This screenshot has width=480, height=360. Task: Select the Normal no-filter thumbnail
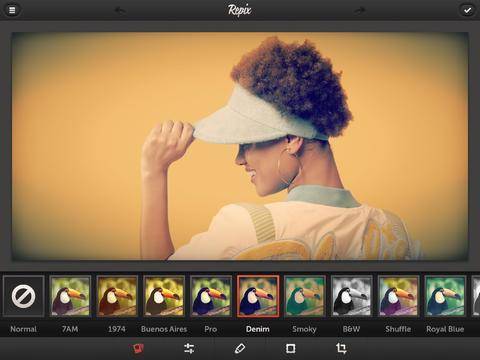pyautogui.click(x=23, y=296)
